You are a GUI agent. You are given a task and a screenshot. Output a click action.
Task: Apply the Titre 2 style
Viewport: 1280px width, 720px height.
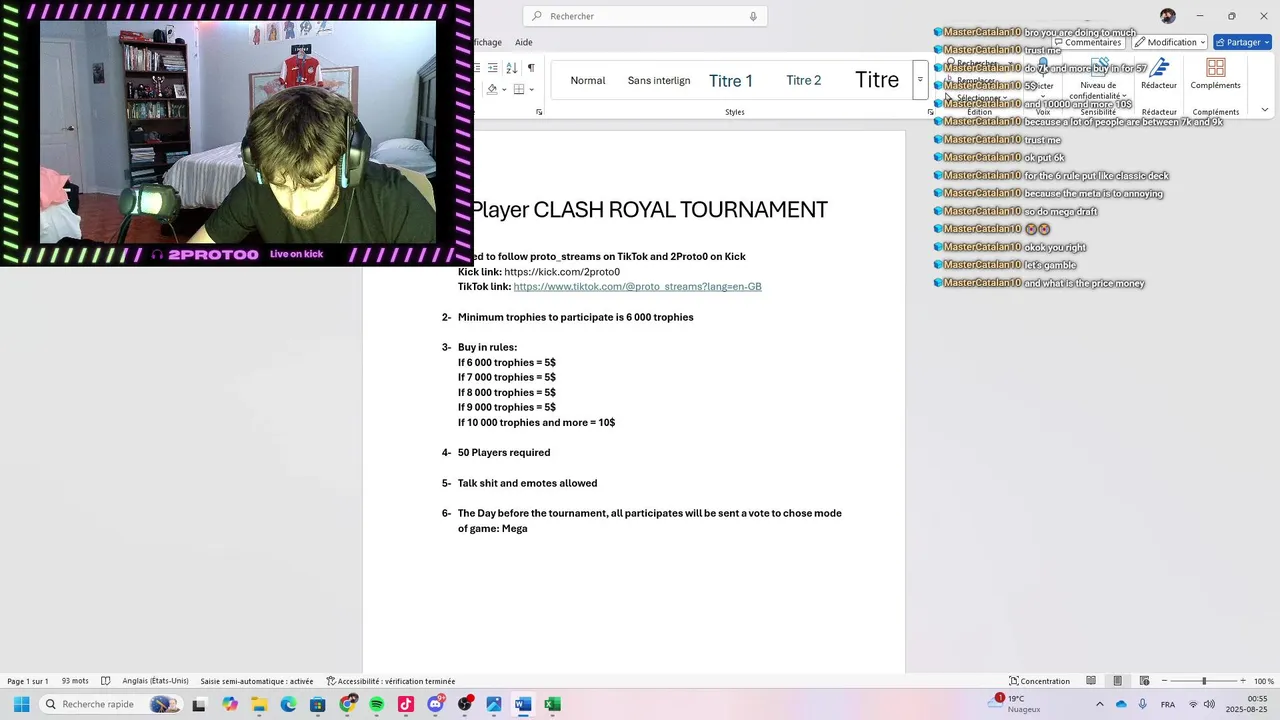click(x=803, y=80)
